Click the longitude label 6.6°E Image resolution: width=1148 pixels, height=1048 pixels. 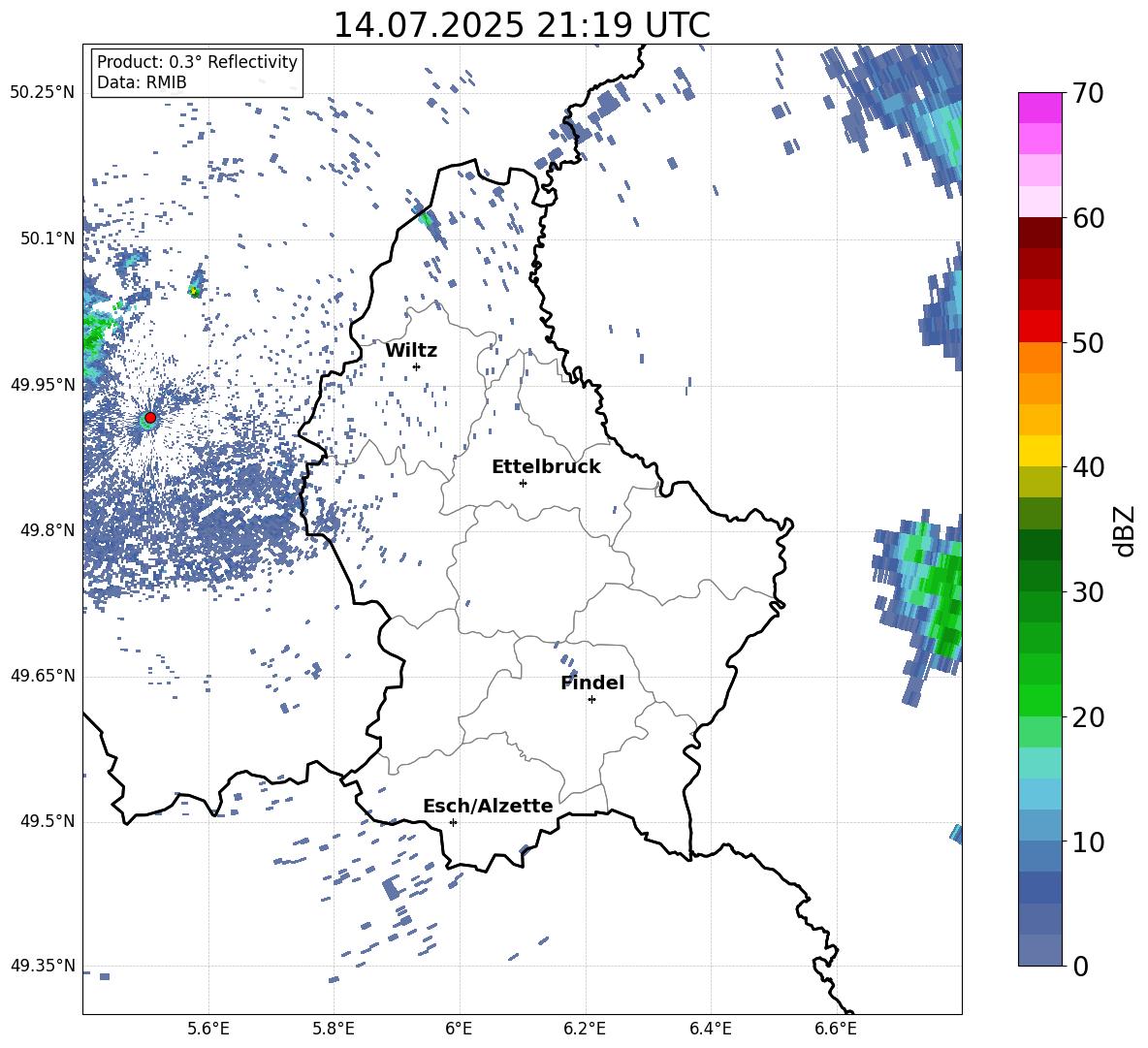click(x=836, y=1030)
